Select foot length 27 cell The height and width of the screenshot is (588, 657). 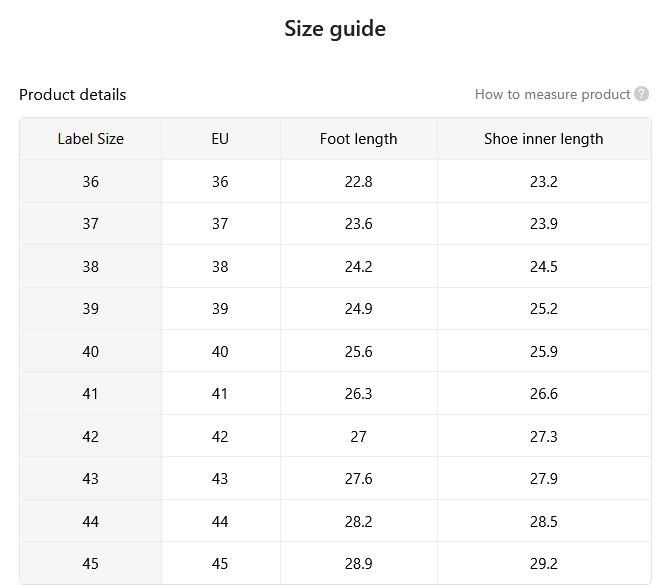[x=359, y=436]
